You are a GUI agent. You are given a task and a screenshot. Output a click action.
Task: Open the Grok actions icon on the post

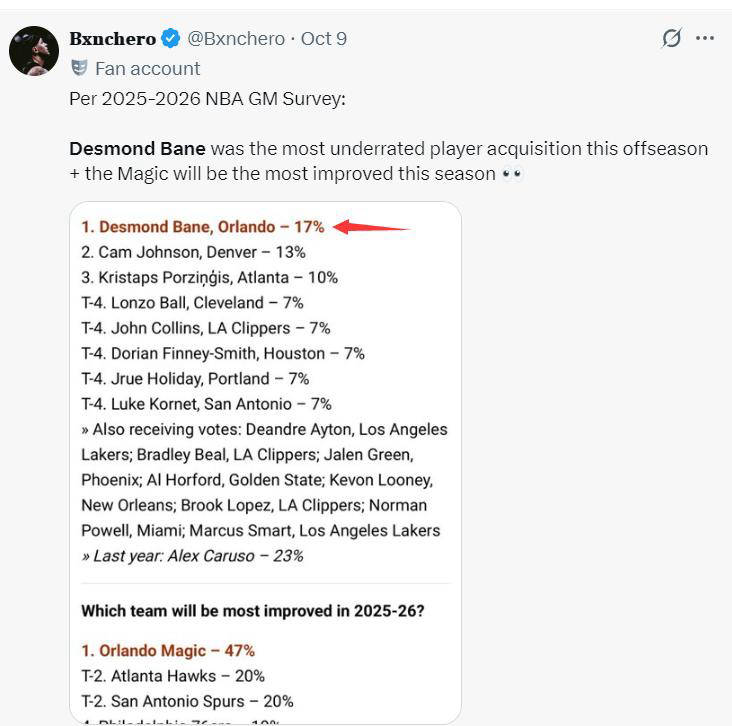click(672, 38)
